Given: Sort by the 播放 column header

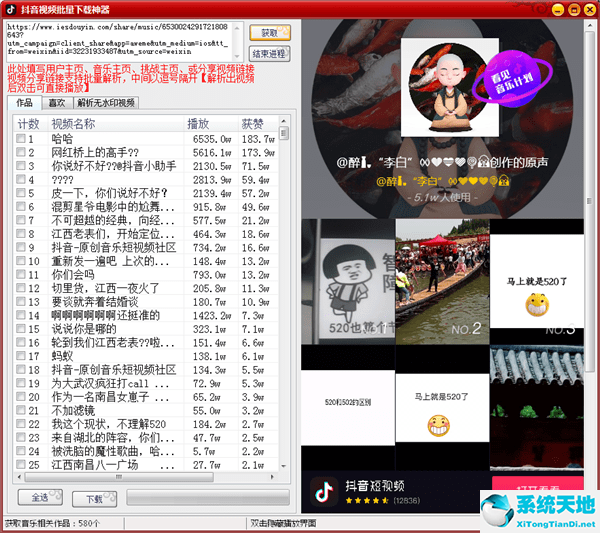Looking at the screenshot, I should pos(211,124).
